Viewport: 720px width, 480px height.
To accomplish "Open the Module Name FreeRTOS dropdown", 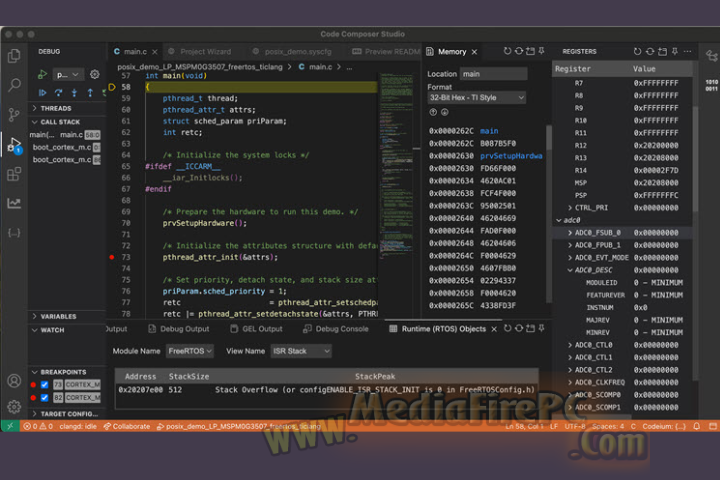I will click(x=190, y=351).
